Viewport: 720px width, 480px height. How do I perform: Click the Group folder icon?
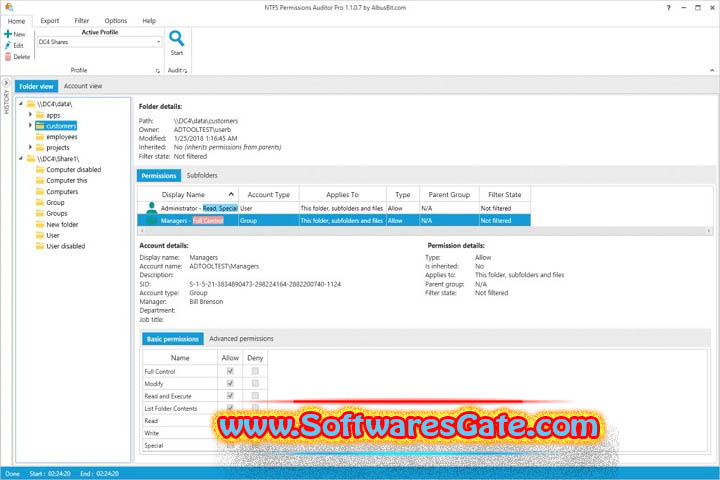(40, 203)
